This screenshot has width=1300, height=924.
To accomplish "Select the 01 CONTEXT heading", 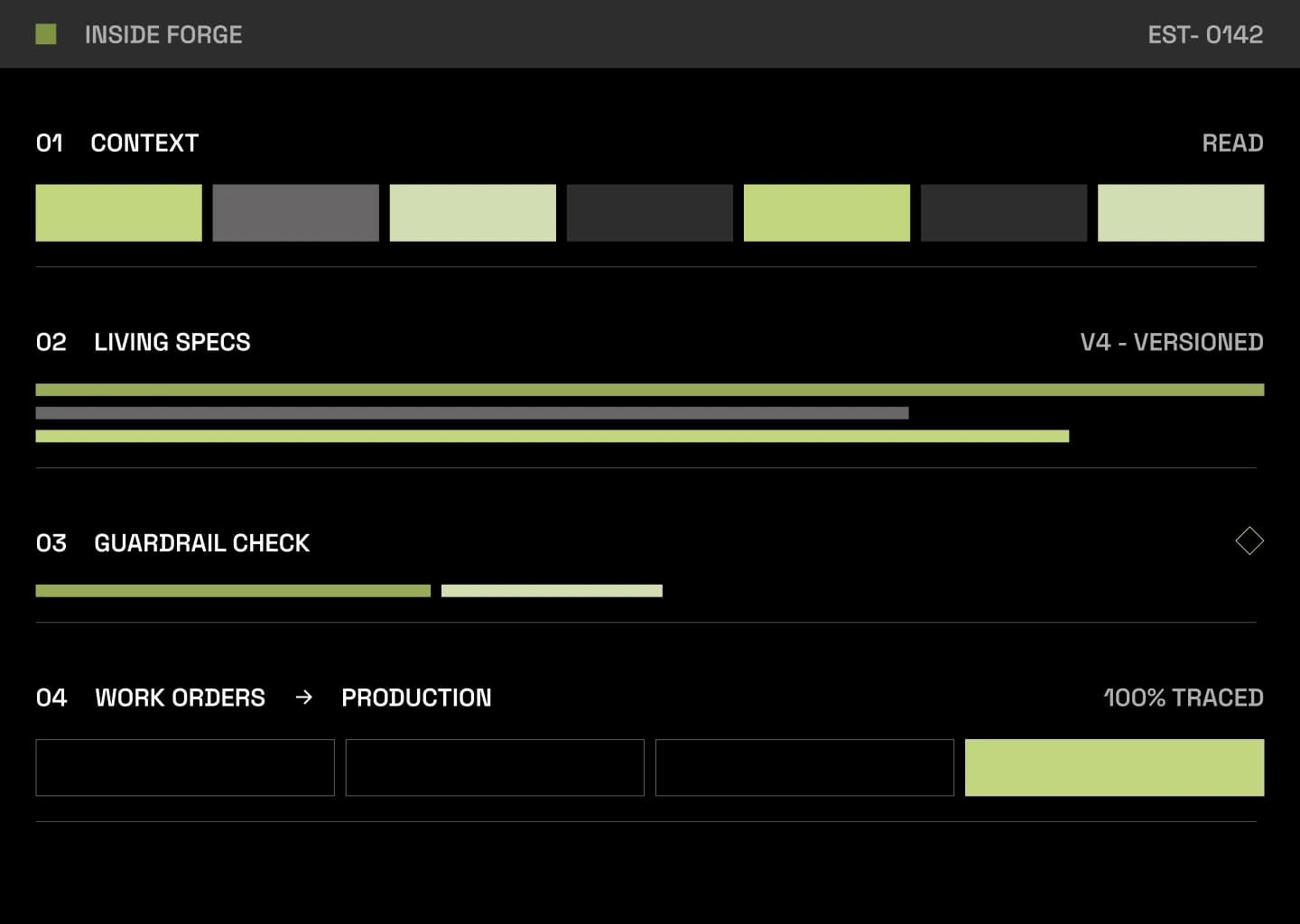I will 117,143.
